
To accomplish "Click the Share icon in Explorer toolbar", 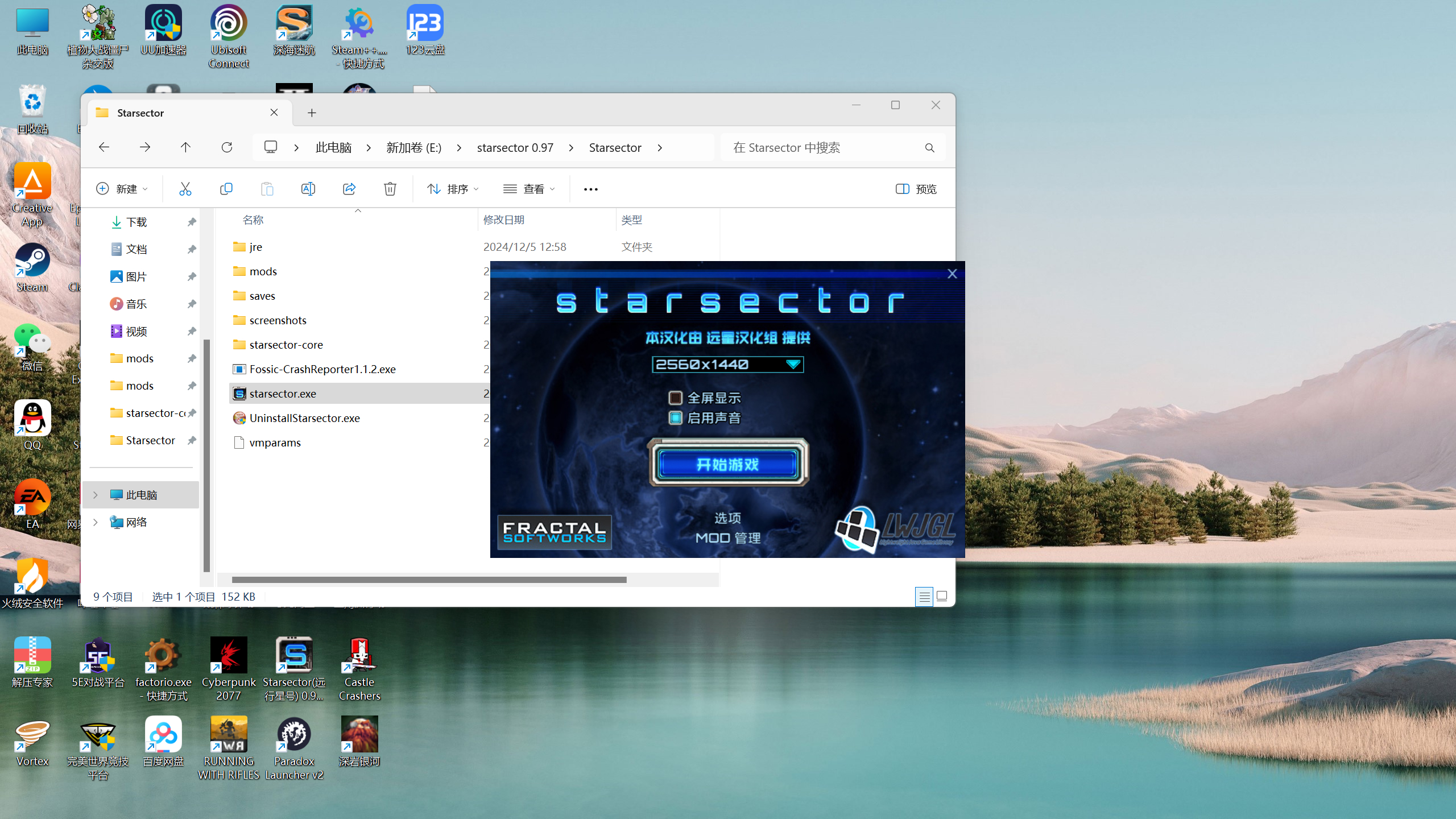I will pos(349,189).
